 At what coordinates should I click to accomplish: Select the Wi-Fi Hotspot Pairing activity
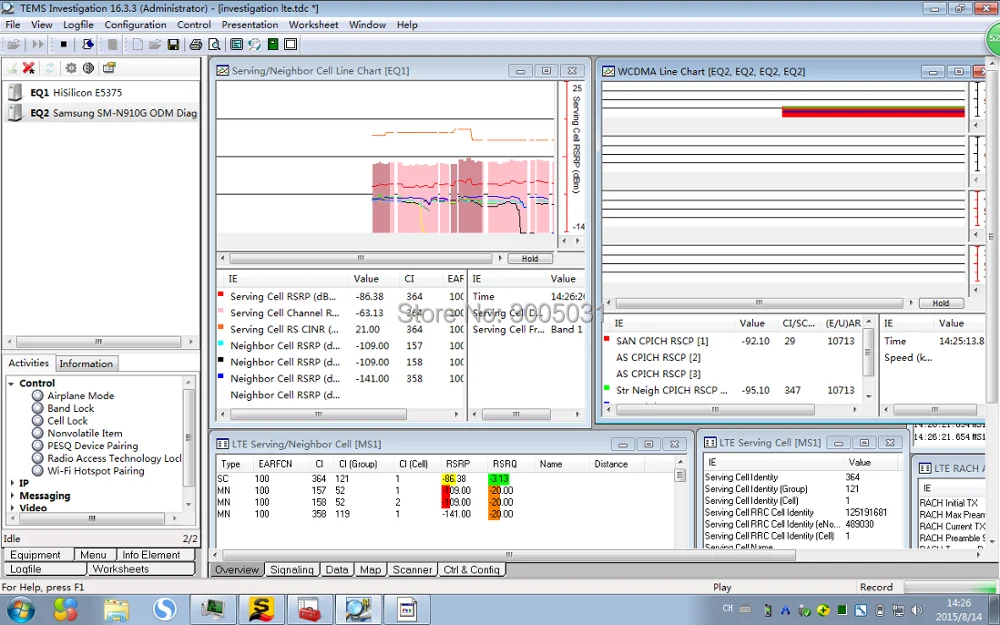click(95, 471)
